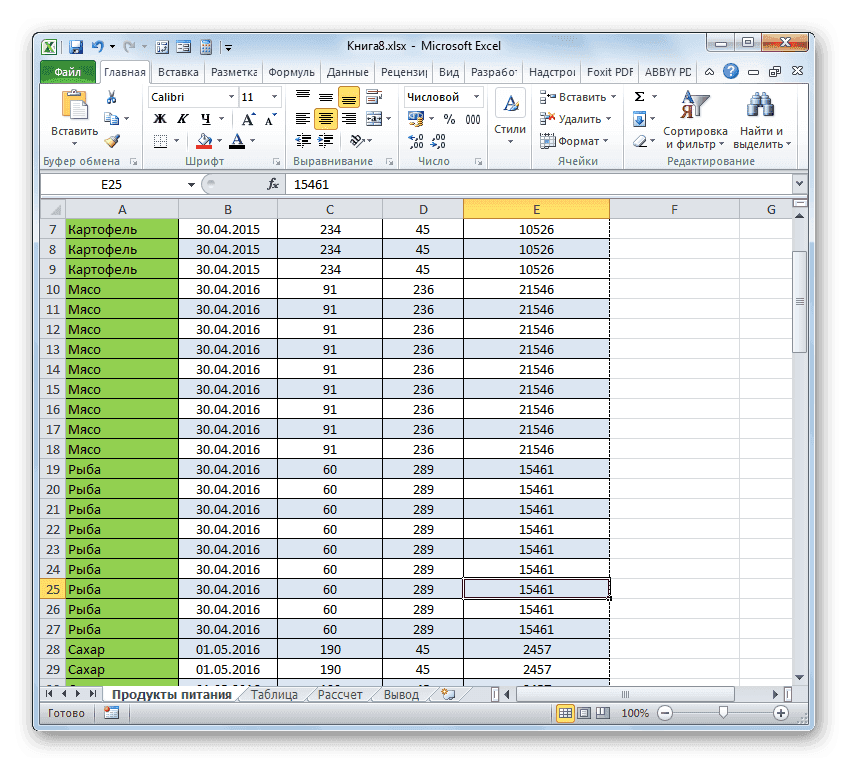Click the AutoSum Σ icon

(x=638, y=96)
